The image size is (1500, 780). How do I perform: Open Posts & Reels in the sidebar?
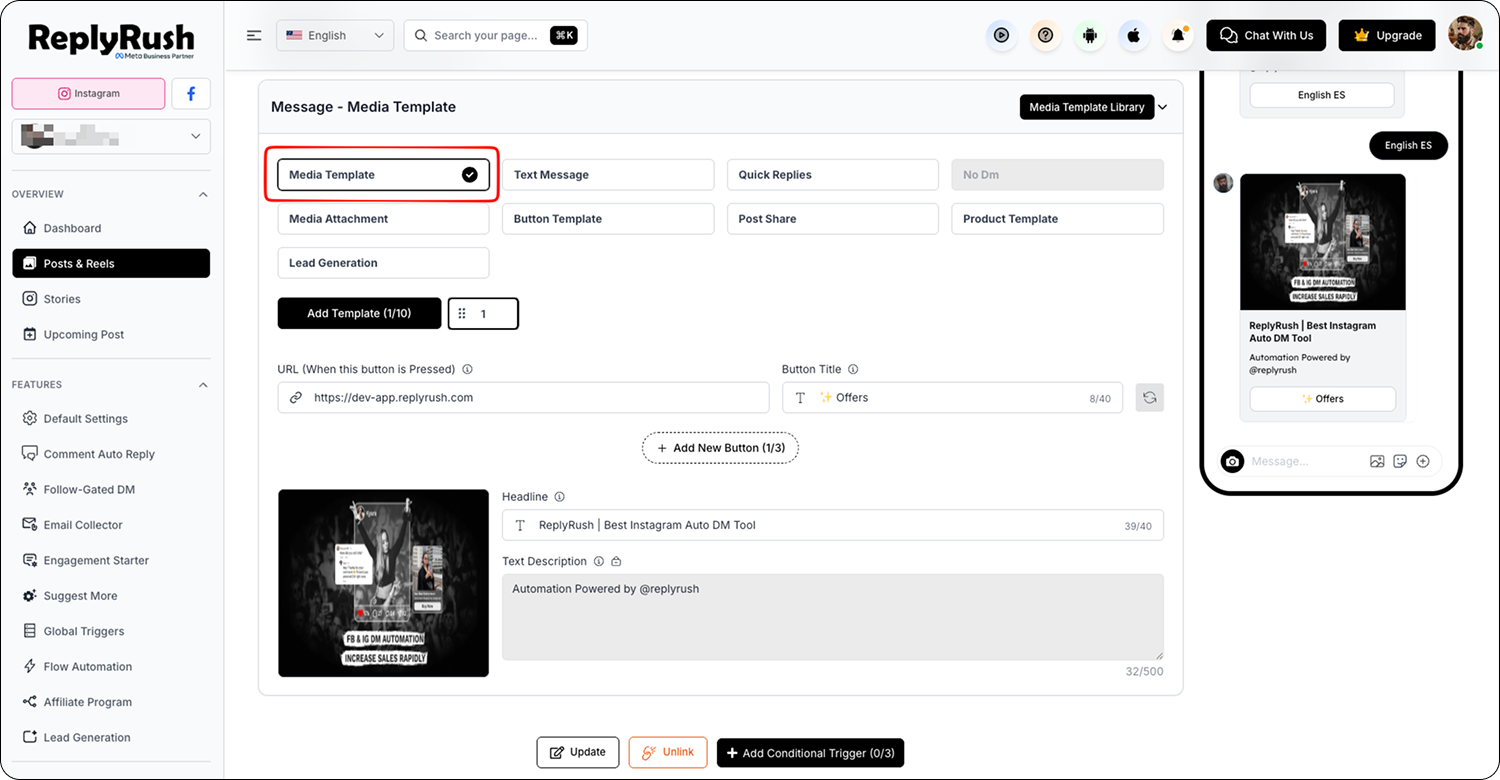pos(111,264)
